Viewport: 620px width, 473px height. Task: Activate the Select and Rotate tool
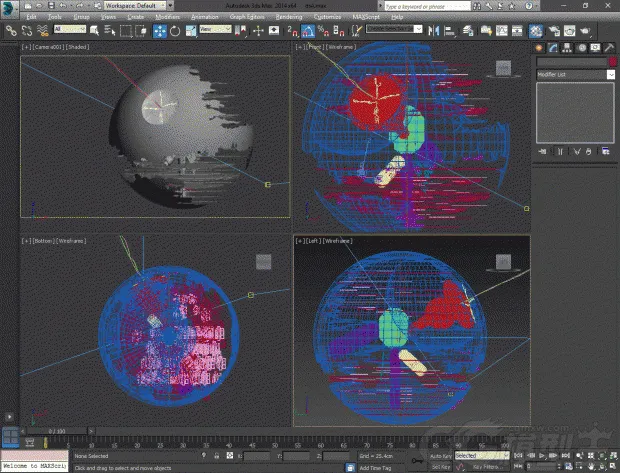175,31
